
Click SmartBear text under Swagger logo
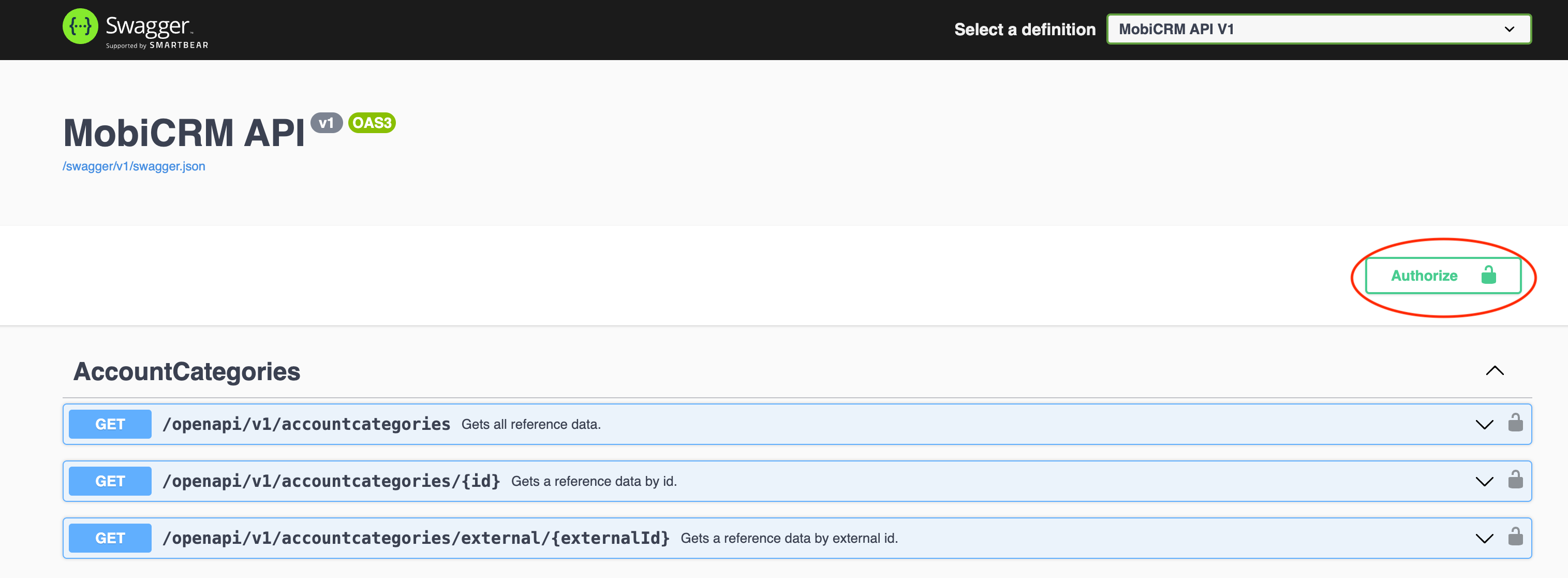coord(179,46)
